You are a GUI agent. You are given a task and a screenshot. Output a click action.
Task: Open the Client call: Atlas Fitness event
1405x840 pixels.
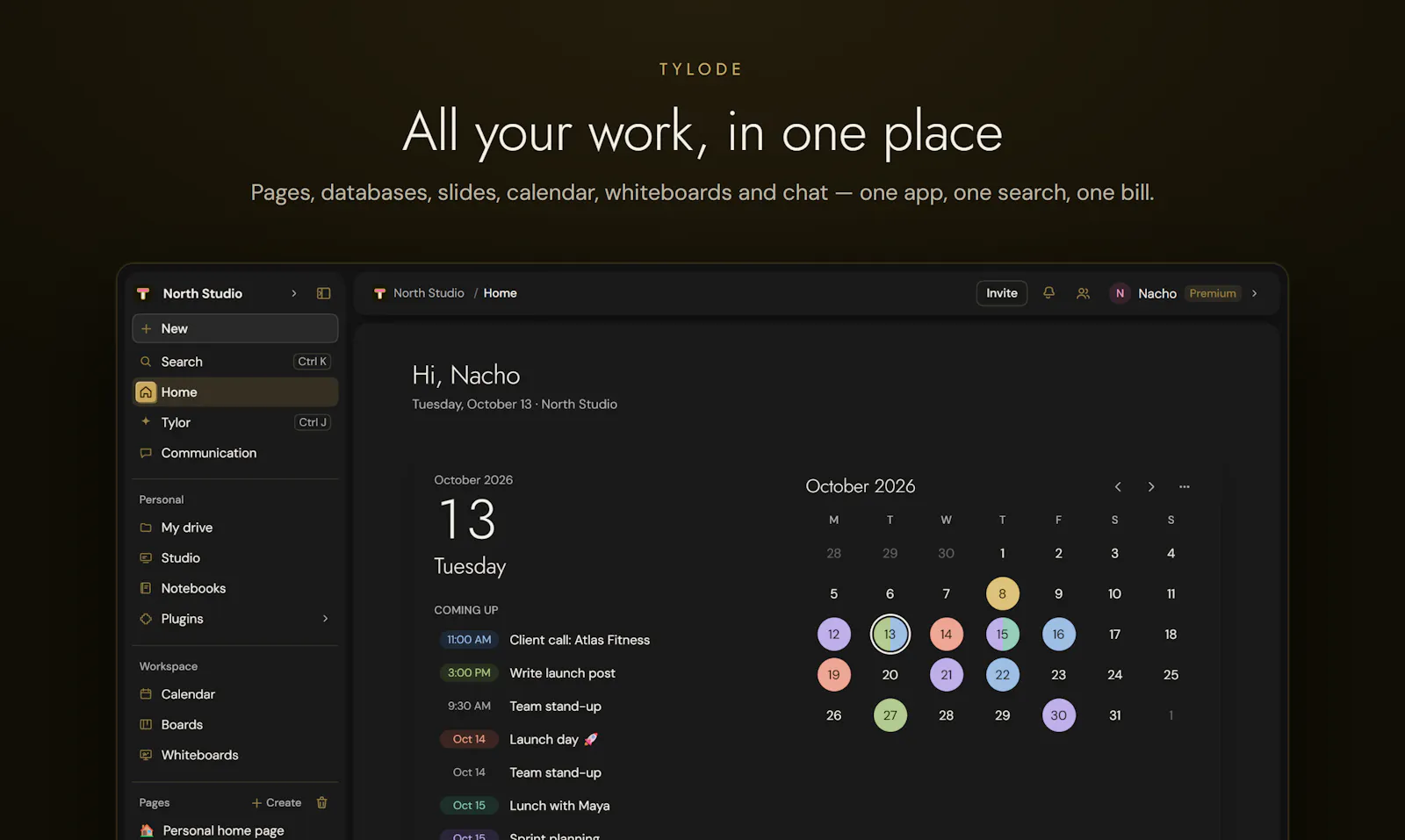click(x=580, y=640)
